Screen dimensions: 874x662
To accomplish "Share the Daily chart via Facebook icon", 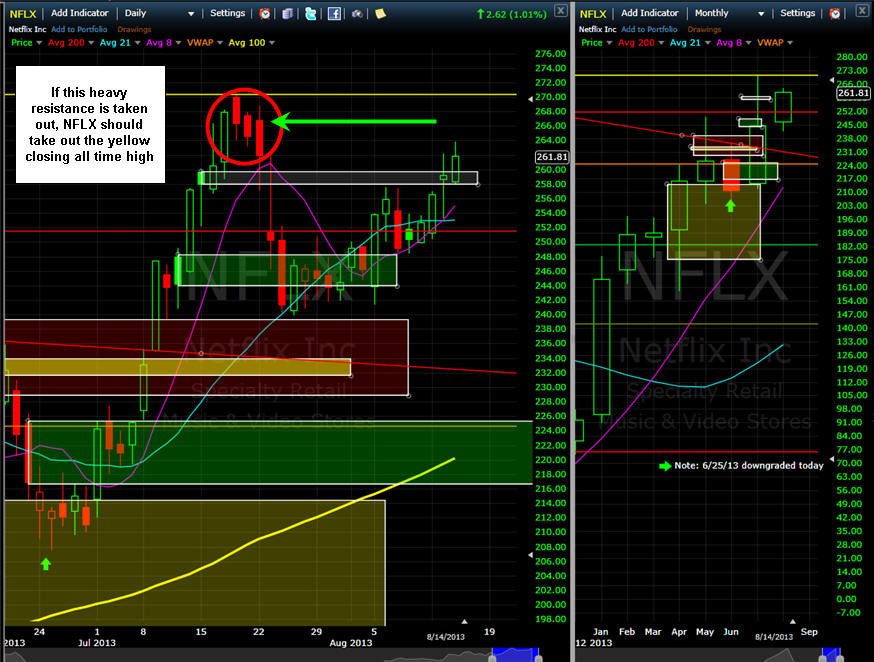I will click(x=334, y=13).
